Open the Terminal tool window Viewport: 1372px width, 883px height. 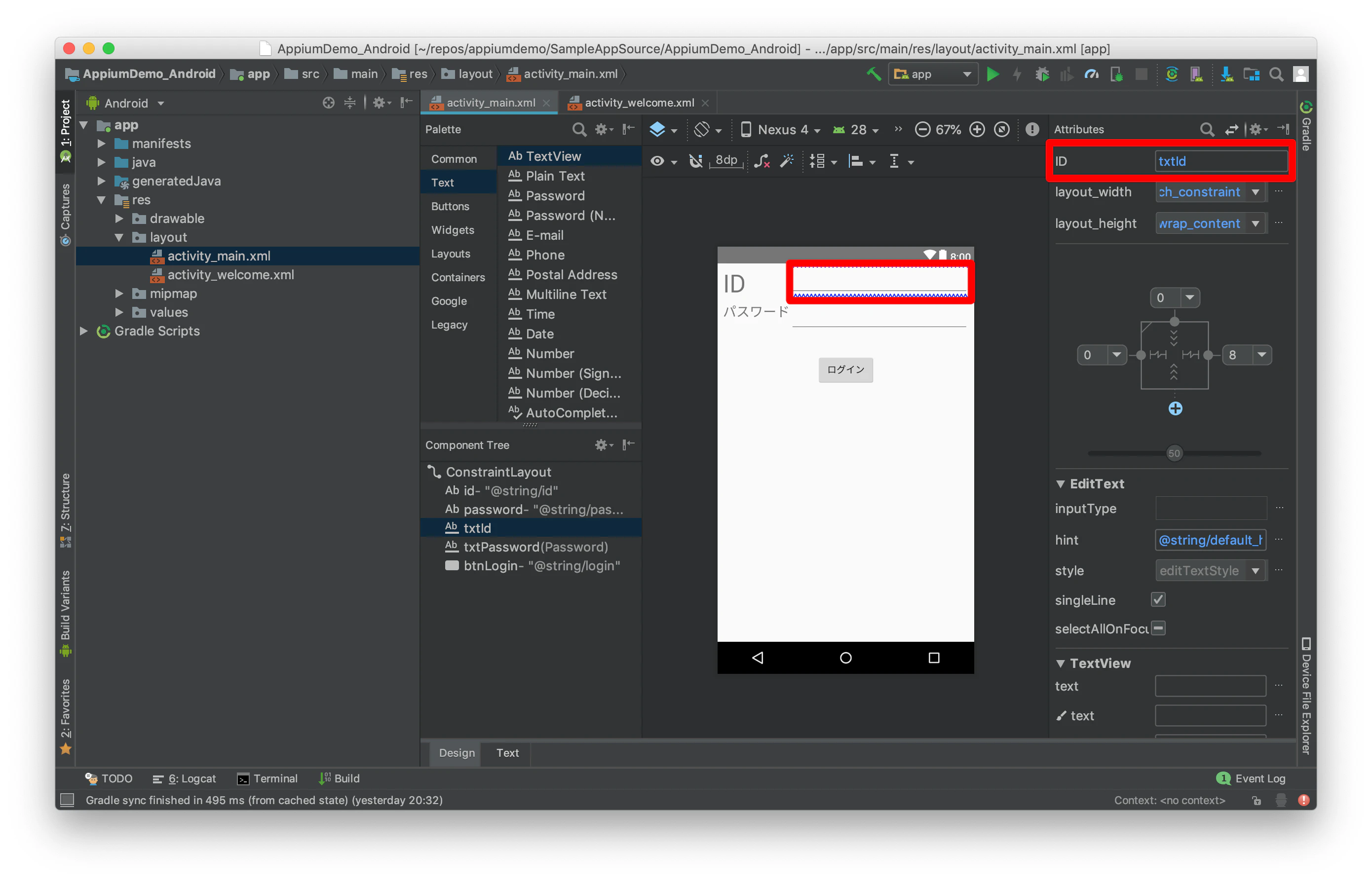click(267, 778)
